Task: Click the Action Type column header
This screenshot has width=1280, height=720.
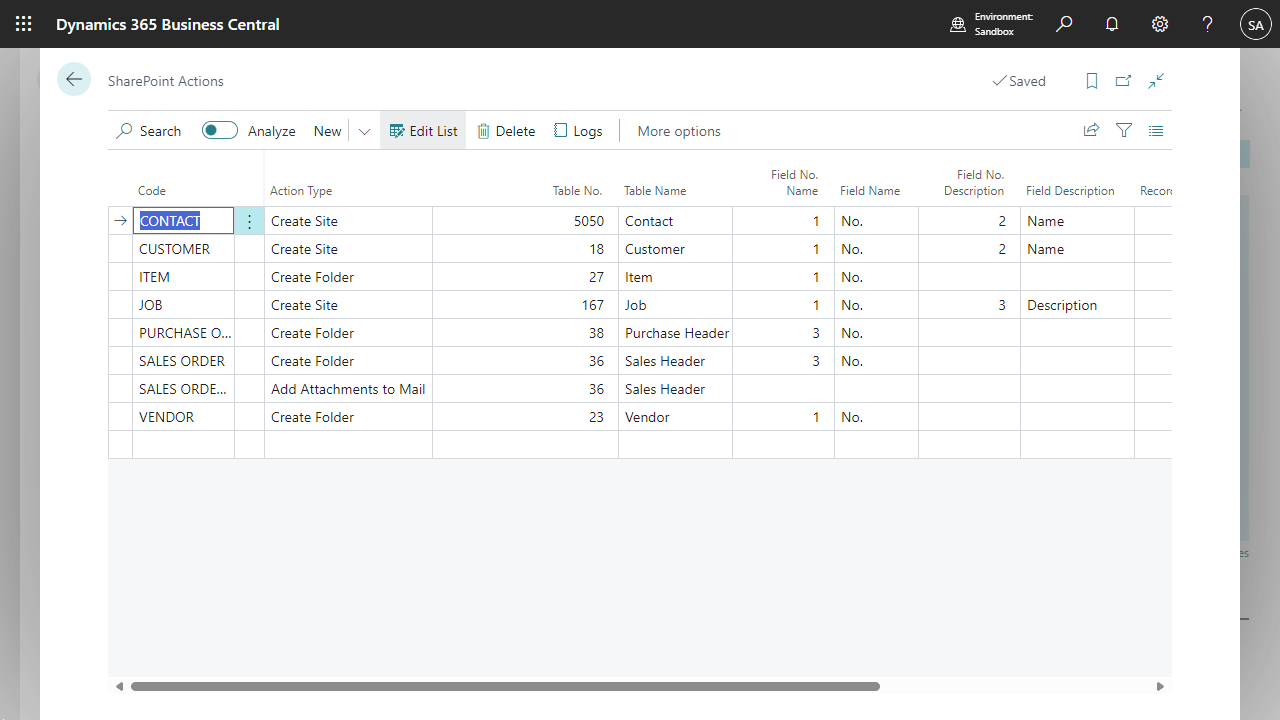Action: [x=301, y=191]
